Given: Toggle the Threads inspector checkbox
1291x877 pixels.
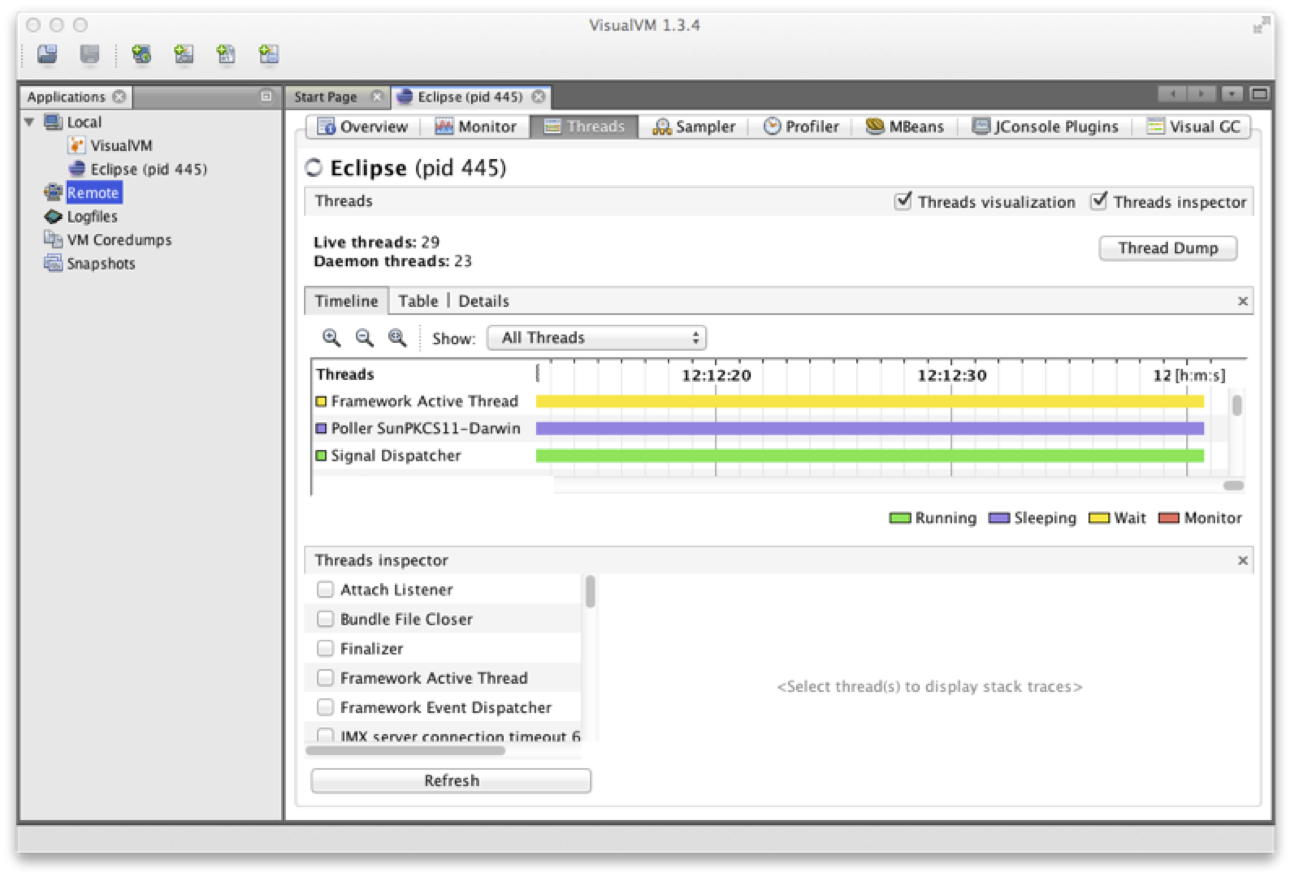Looking at the screenshot, I should point(1098,201).
